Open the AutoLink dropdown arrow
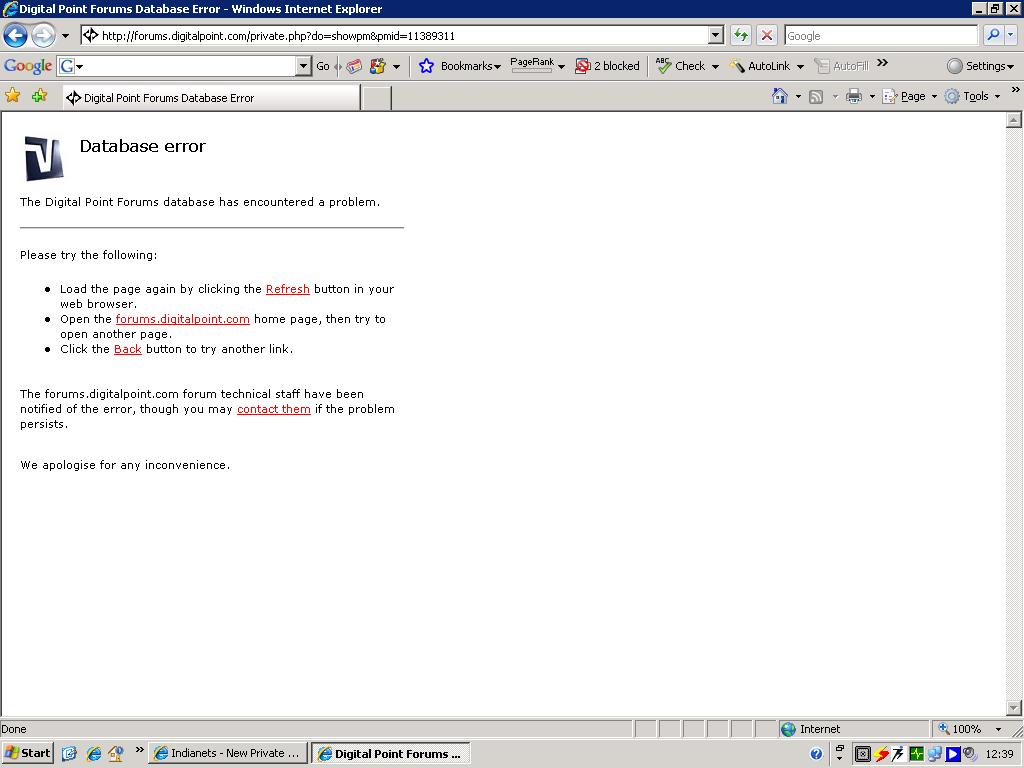 [800, 67]
